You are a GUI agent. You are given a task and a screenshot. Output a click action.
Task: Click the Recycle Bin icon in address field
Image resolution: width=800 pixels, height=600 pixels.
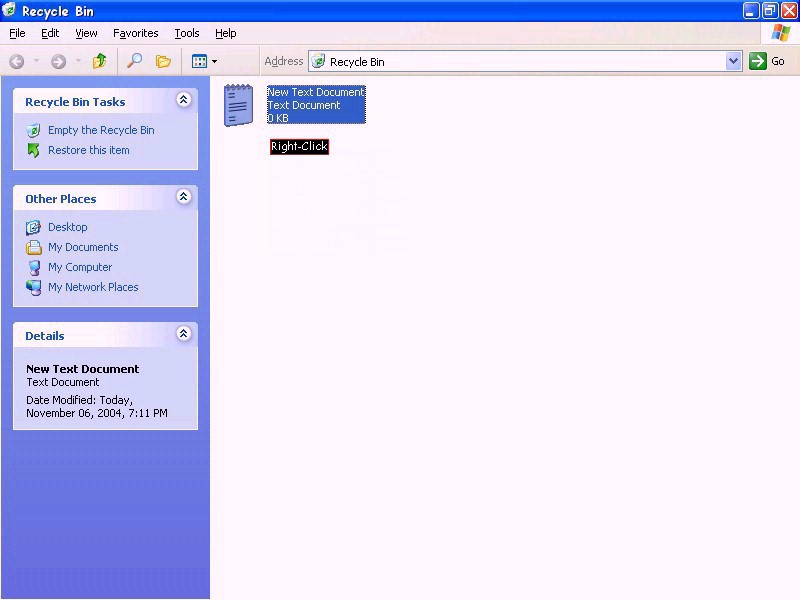click(x=318, y=61)
